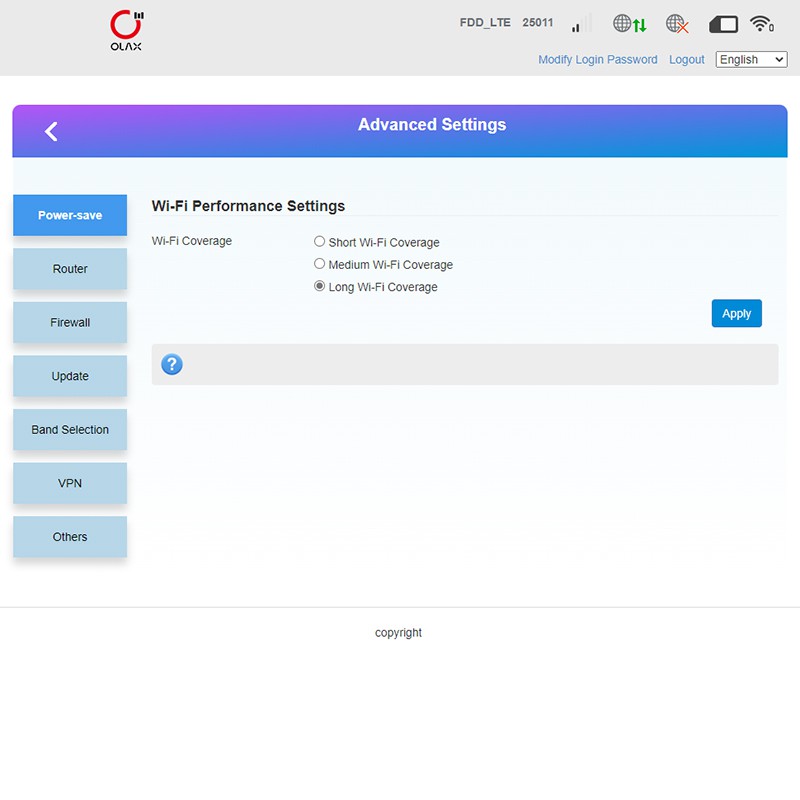Open the English language dropdown

[x=751, y=60]
